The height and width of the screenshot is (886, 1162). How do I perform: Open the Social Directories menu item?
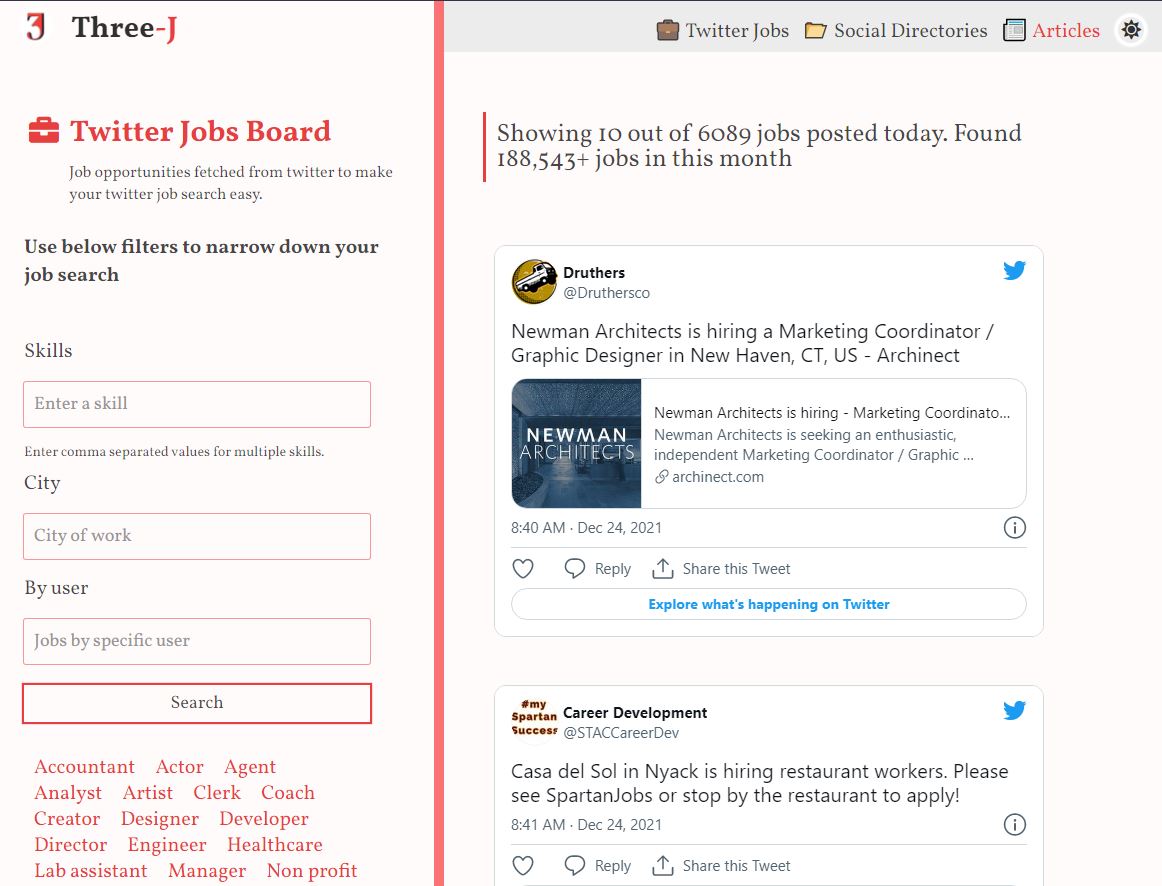pyautogui.click(x=910, y=30)
